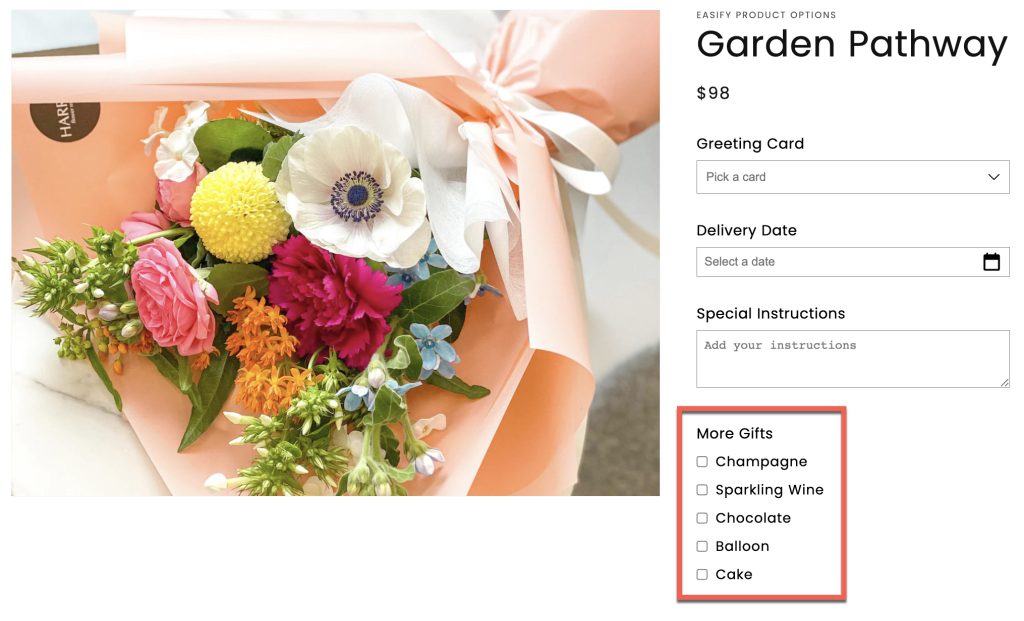Expand the Greeting Card chevron arrow

click(x=993, y=177)
